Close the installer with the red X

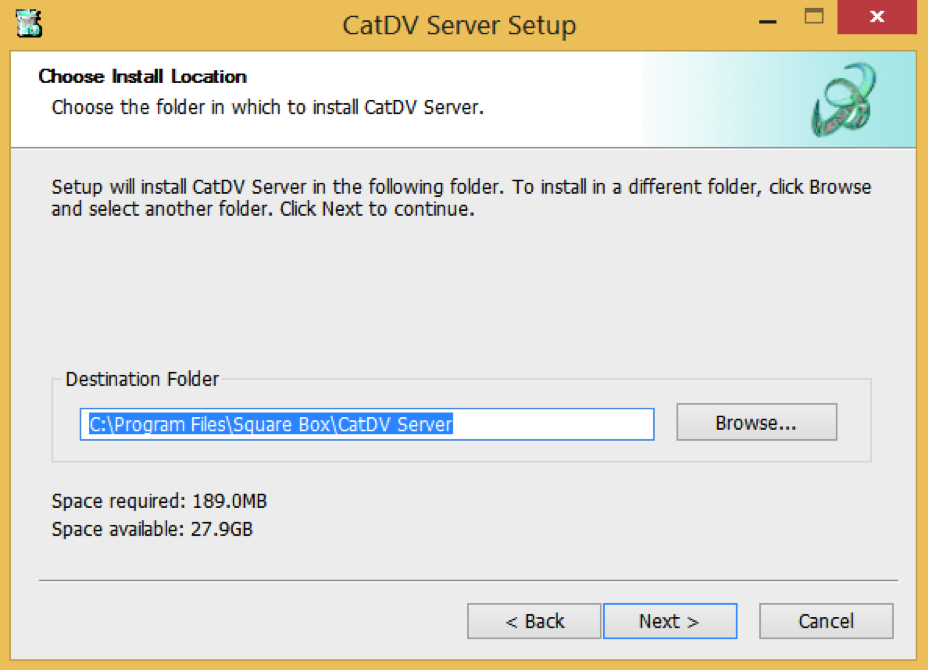(877, 18)
